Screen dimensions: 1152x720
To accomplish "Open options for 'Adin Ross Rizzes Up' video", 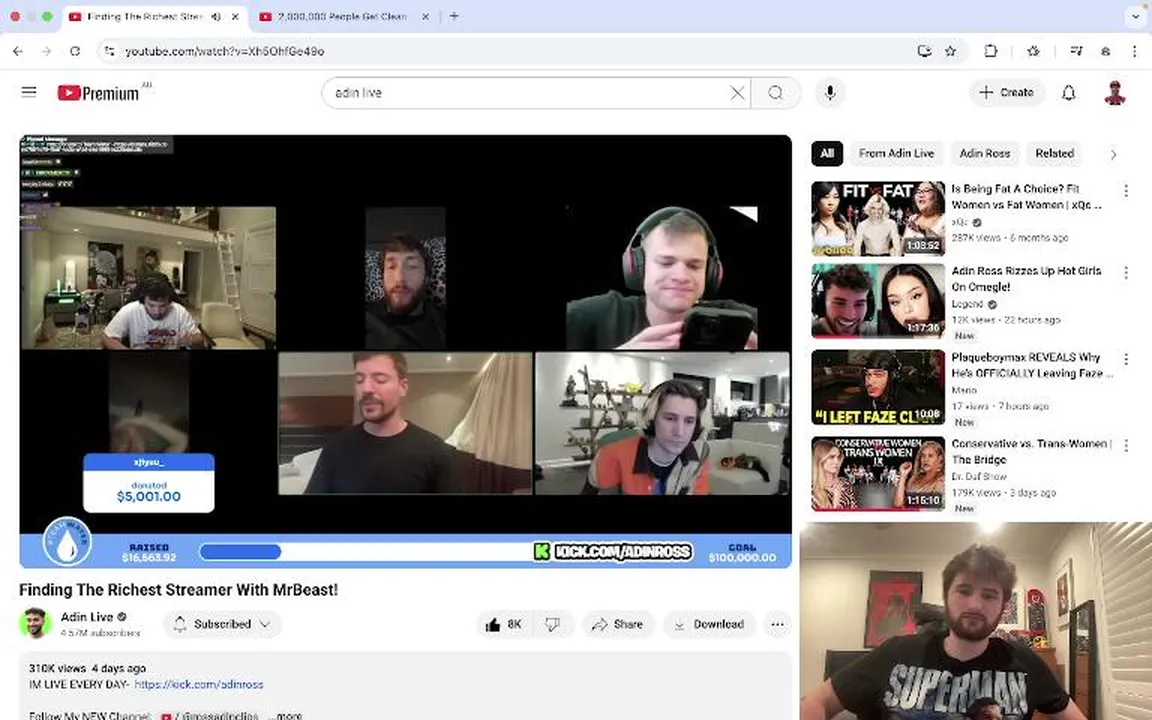I will click(1126, 273).
